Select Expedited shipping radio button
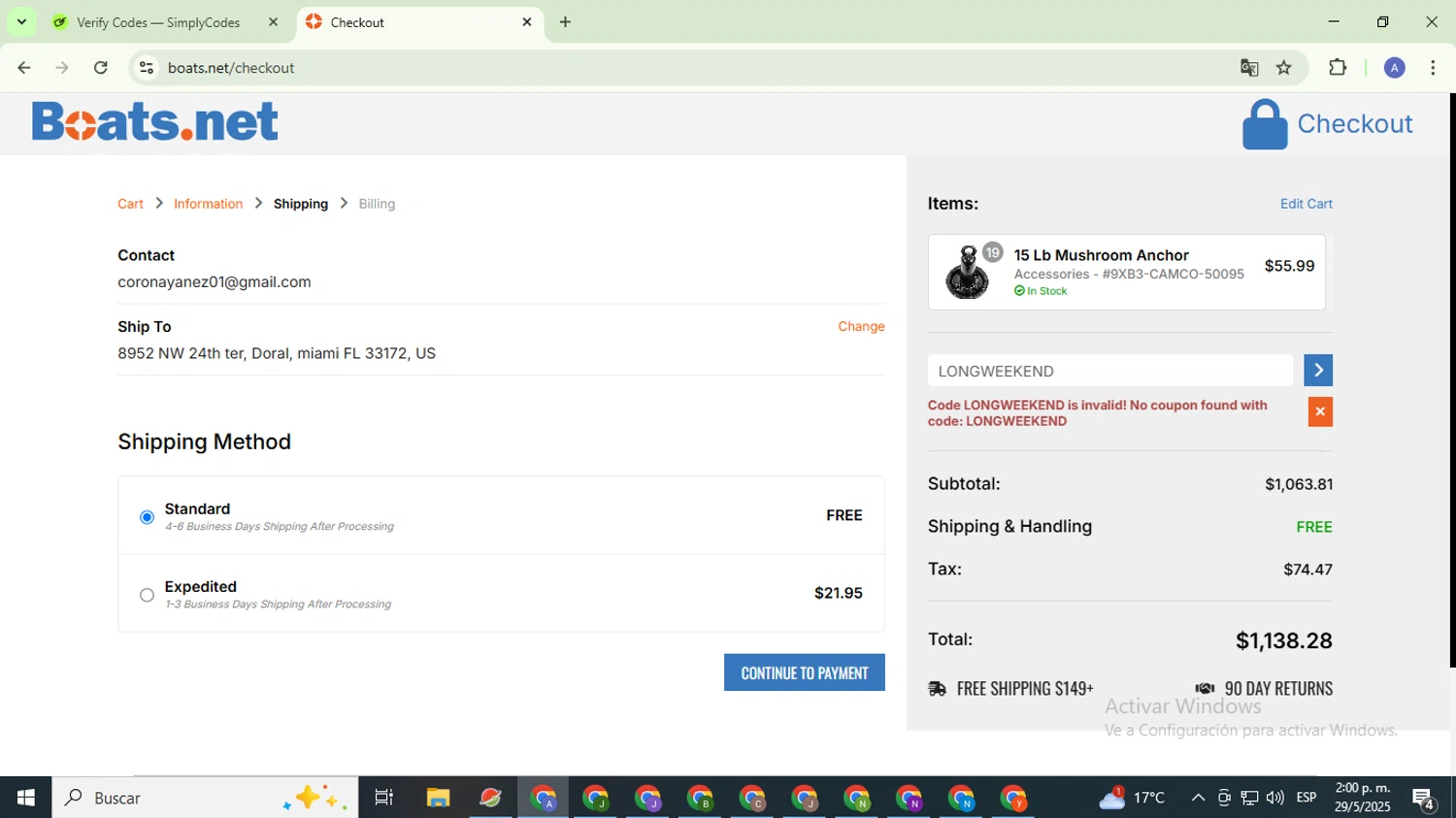 147,595
